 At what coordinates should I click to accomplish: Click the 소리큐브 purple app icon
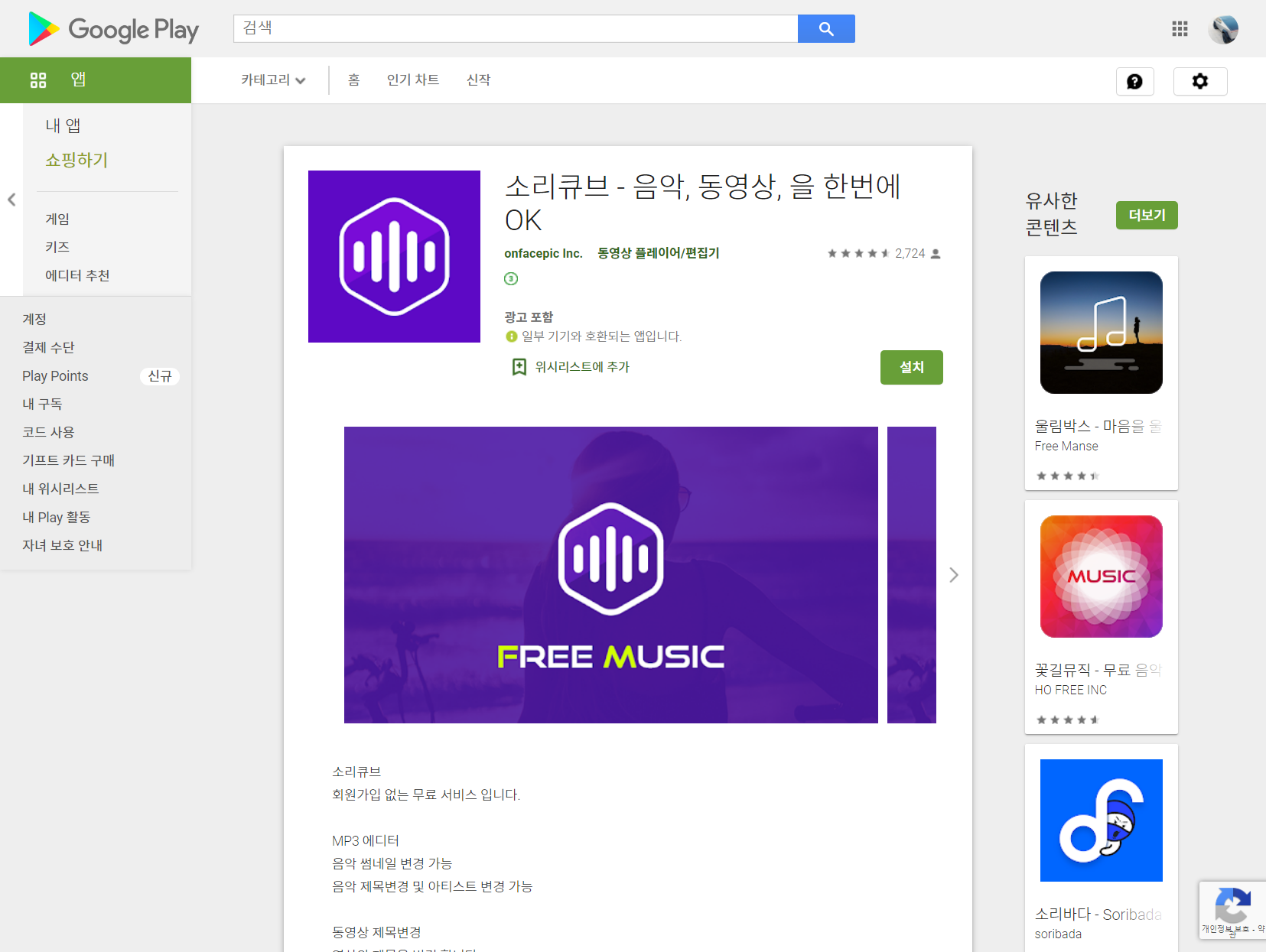pyautogui.click(x=394, y=256)
